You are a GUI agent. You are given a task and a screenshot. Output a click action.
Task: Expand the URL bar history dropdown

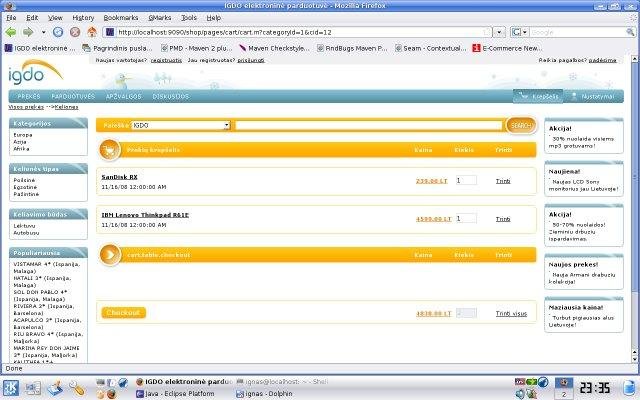[x=499, y=32]
